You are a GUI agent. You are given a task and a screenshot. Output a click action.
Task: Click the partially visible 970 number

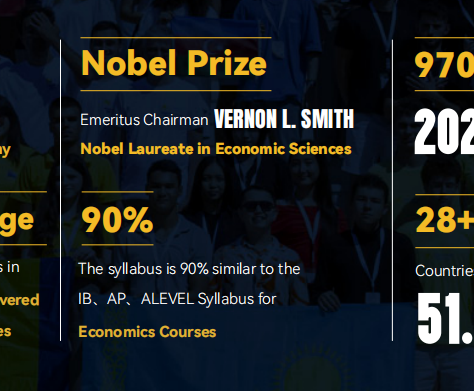[444, 64]
